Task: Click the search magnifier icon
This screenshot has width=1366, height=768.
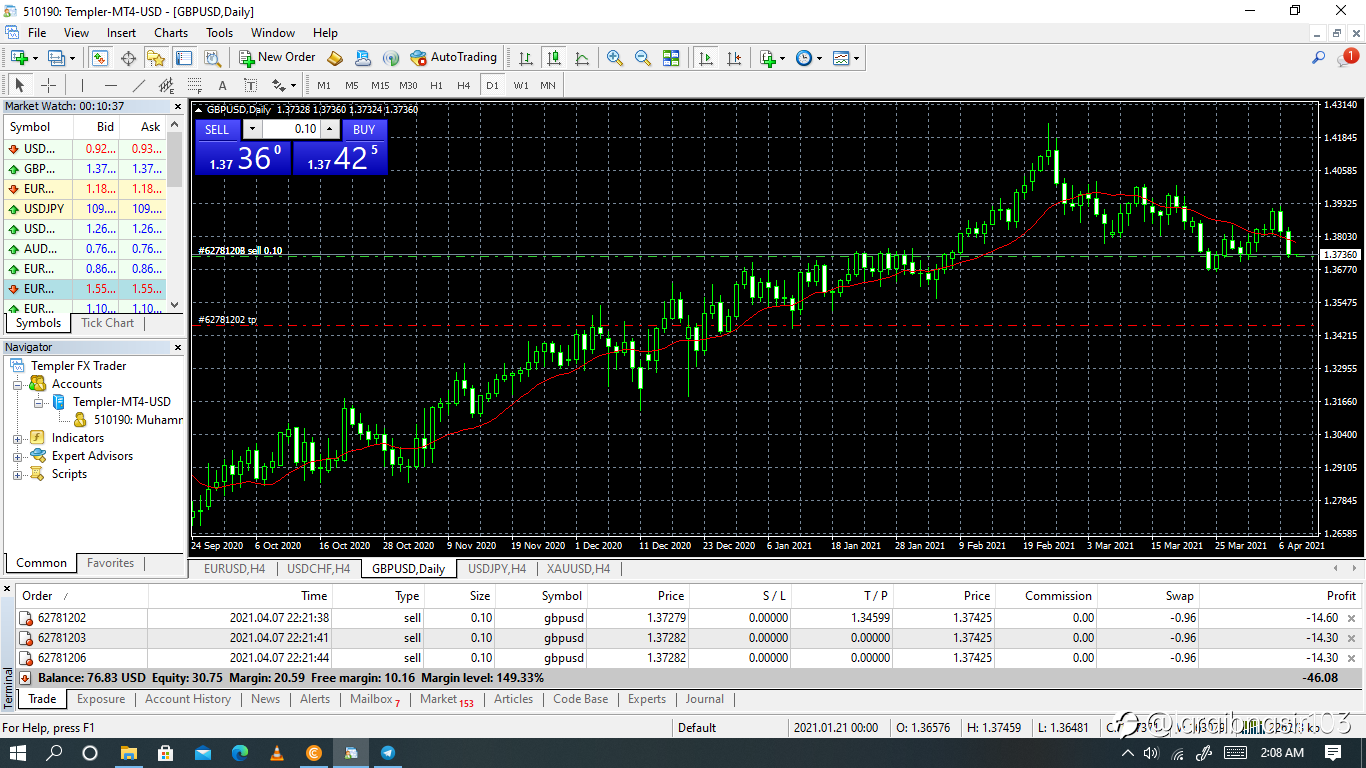Action: [x=1319, y=58]
